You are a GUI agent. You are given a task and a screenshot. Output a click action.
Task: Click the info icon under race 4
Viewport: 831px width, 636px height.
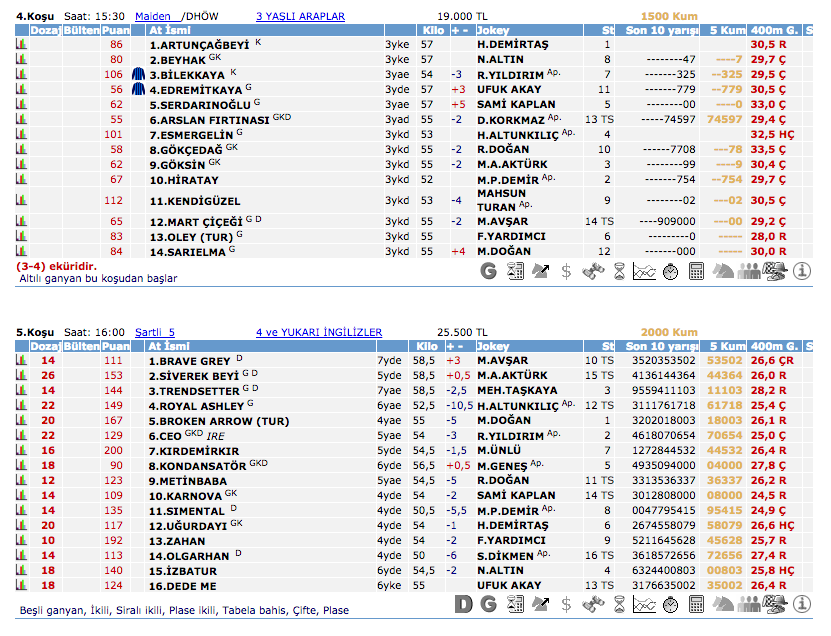[x=802, y=270]
